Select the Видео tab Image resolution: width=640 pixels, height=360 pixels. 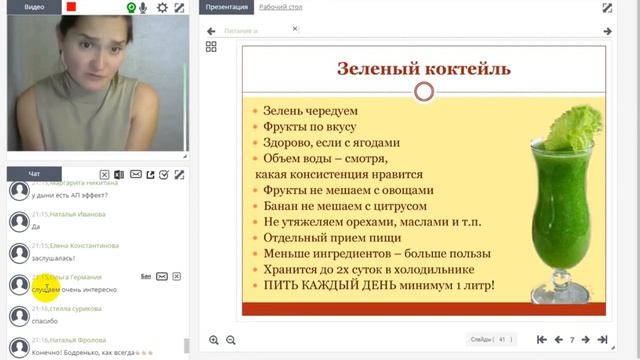pyautogui.click(x=34, y=7)
